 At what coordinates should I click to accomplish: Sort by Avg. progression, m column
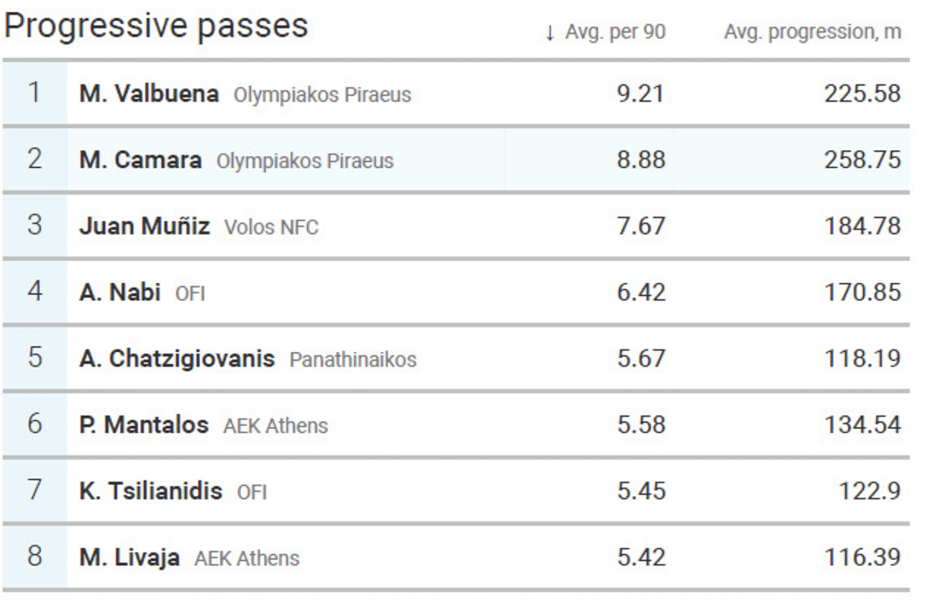(812, 32)
